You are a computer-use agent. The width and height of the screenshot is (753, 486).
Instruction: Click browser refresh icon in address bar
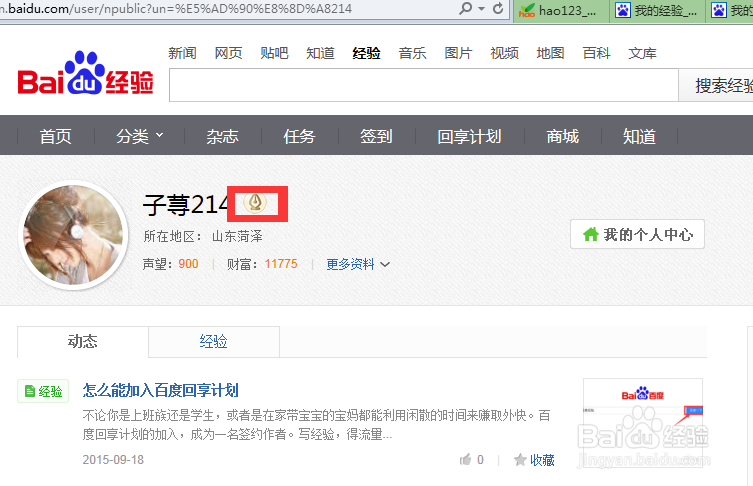(498, 8)
